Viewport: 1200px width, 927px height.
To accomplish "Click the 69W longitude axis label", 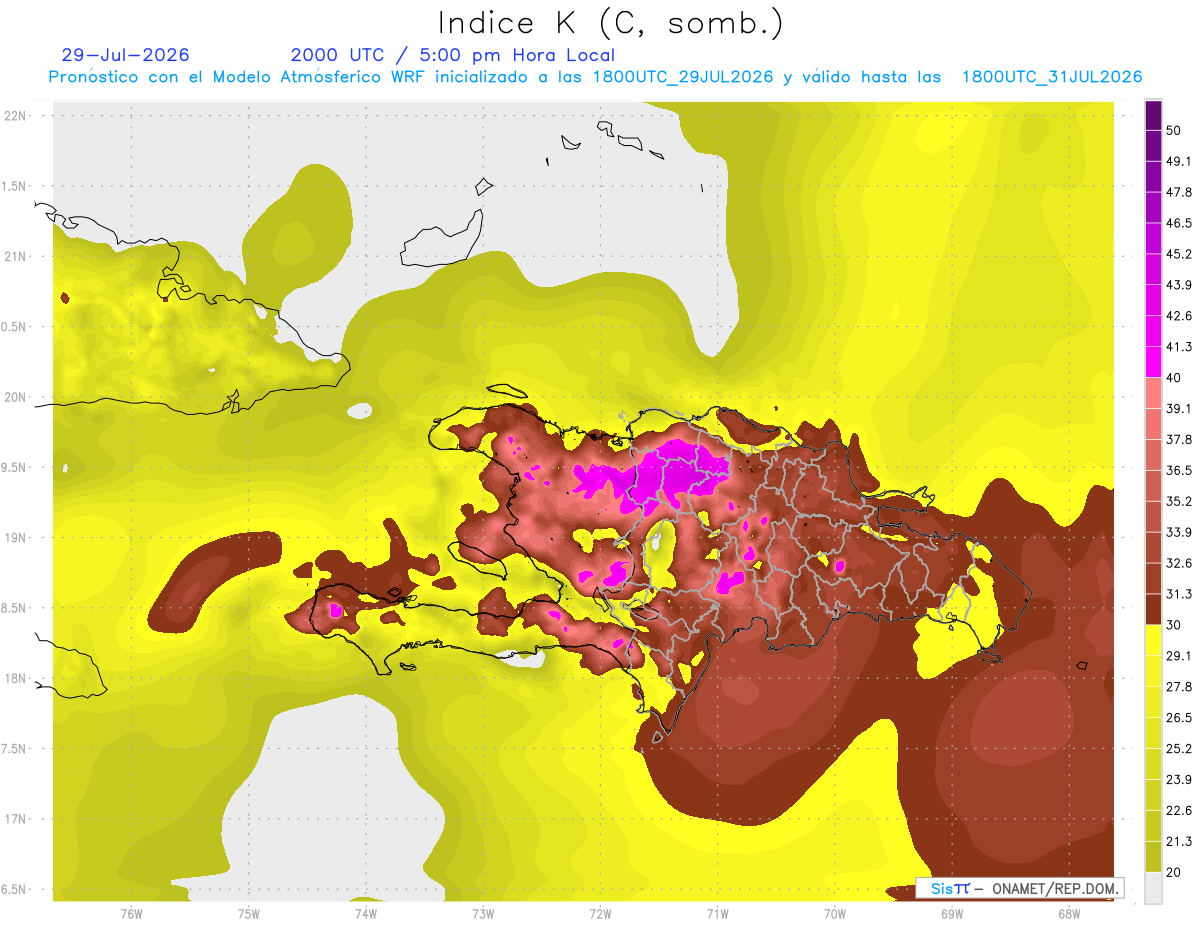I will [x=952, y=913].
